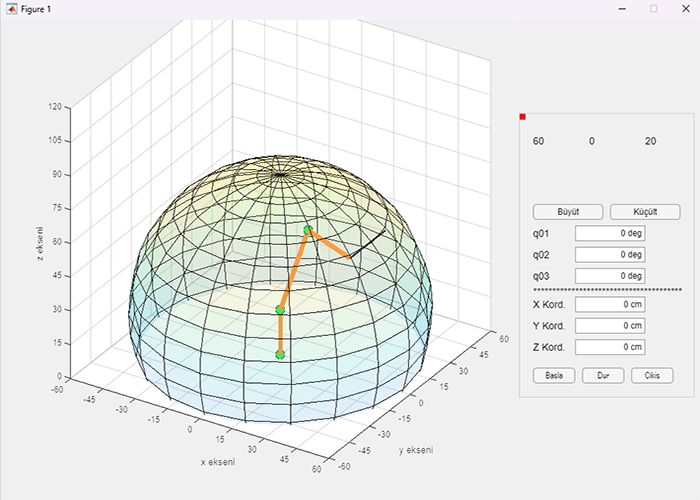Click the value 60 in the panel
The width and height of the screenshot is (700, 500).
538,141
